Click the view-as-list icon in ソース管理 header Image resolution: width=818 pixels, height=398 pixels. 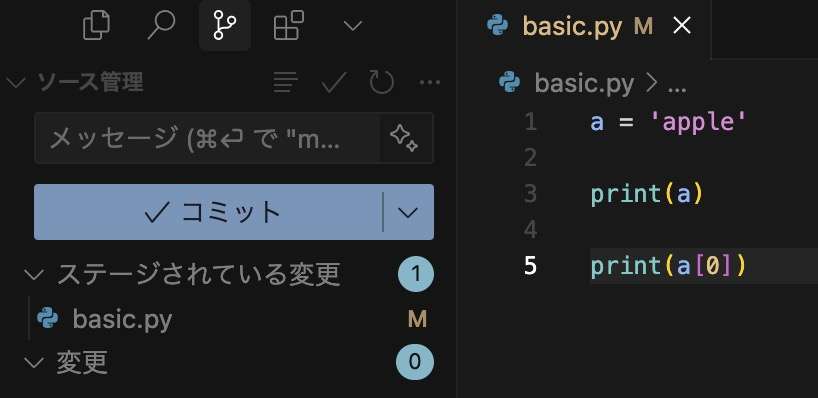coord(285,82)
